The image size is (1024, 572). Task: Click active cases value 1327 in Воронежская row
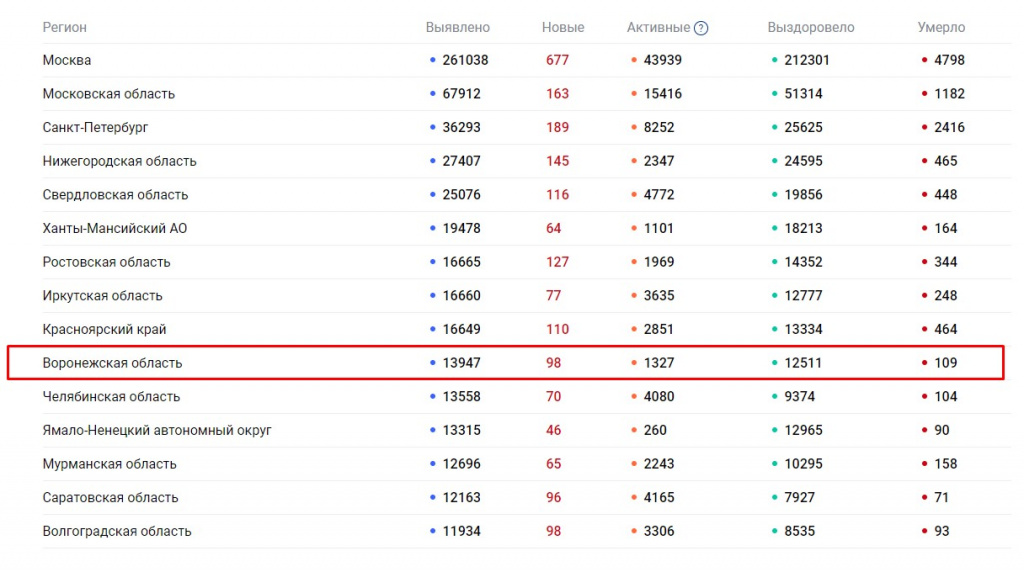pos(659,363)
